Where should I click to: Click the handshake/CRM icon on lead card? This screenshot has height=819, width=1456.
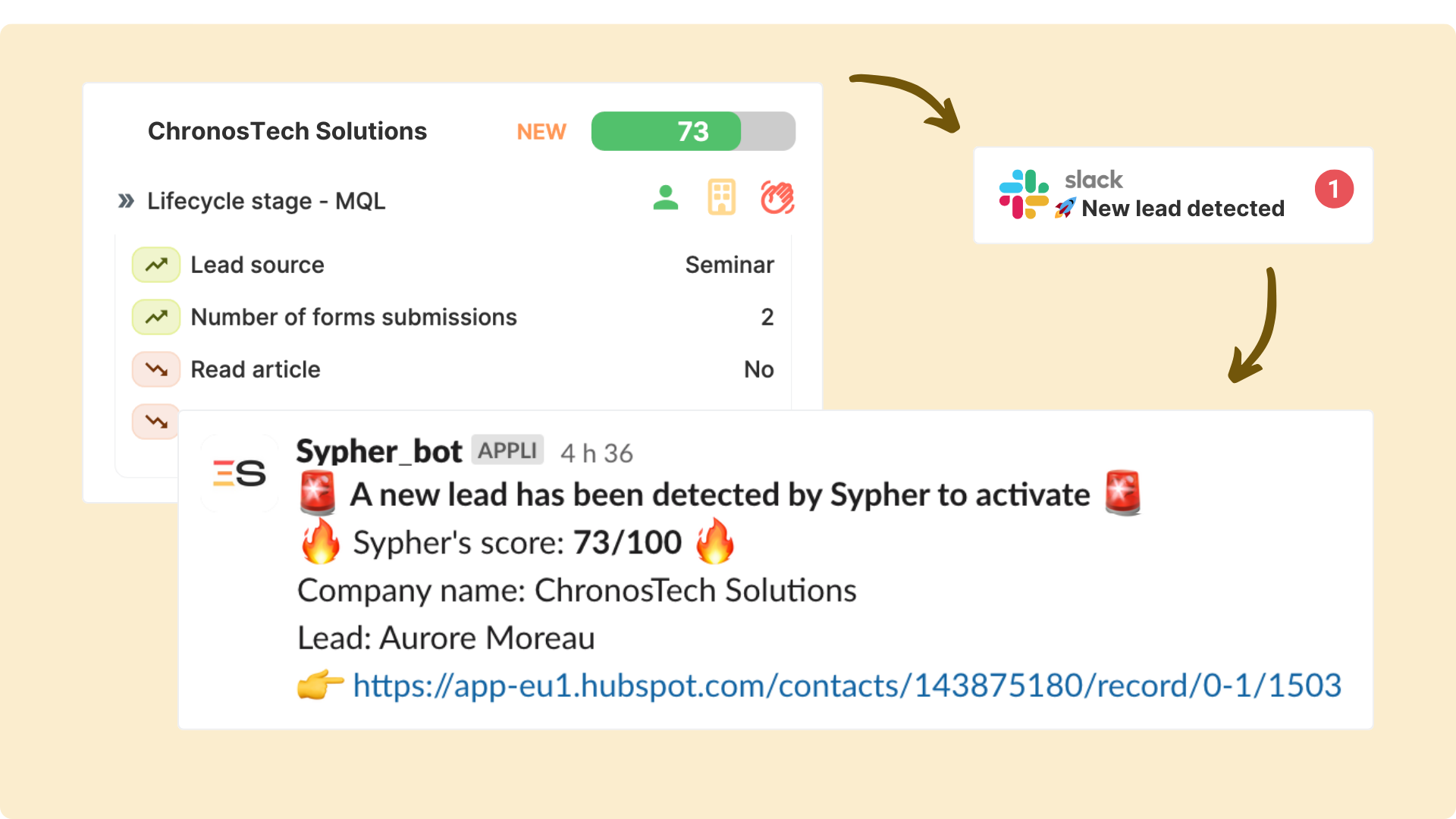pos(779,198)
